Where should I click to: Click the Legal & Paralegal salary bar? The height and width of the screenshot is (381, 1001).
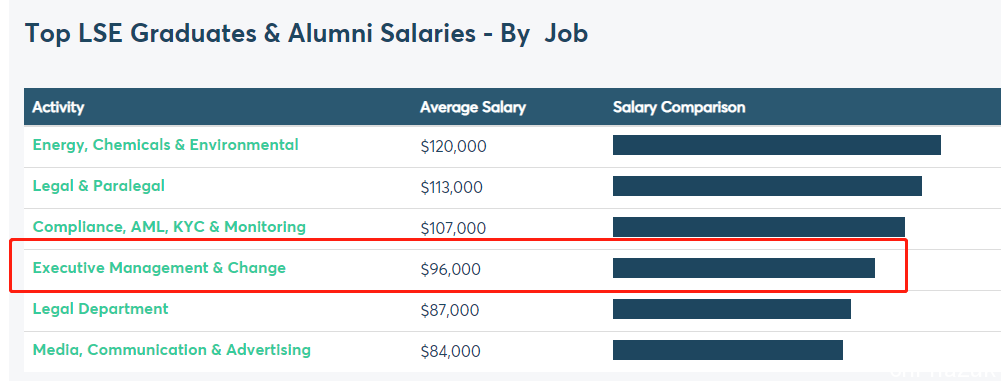coord(767,186)
